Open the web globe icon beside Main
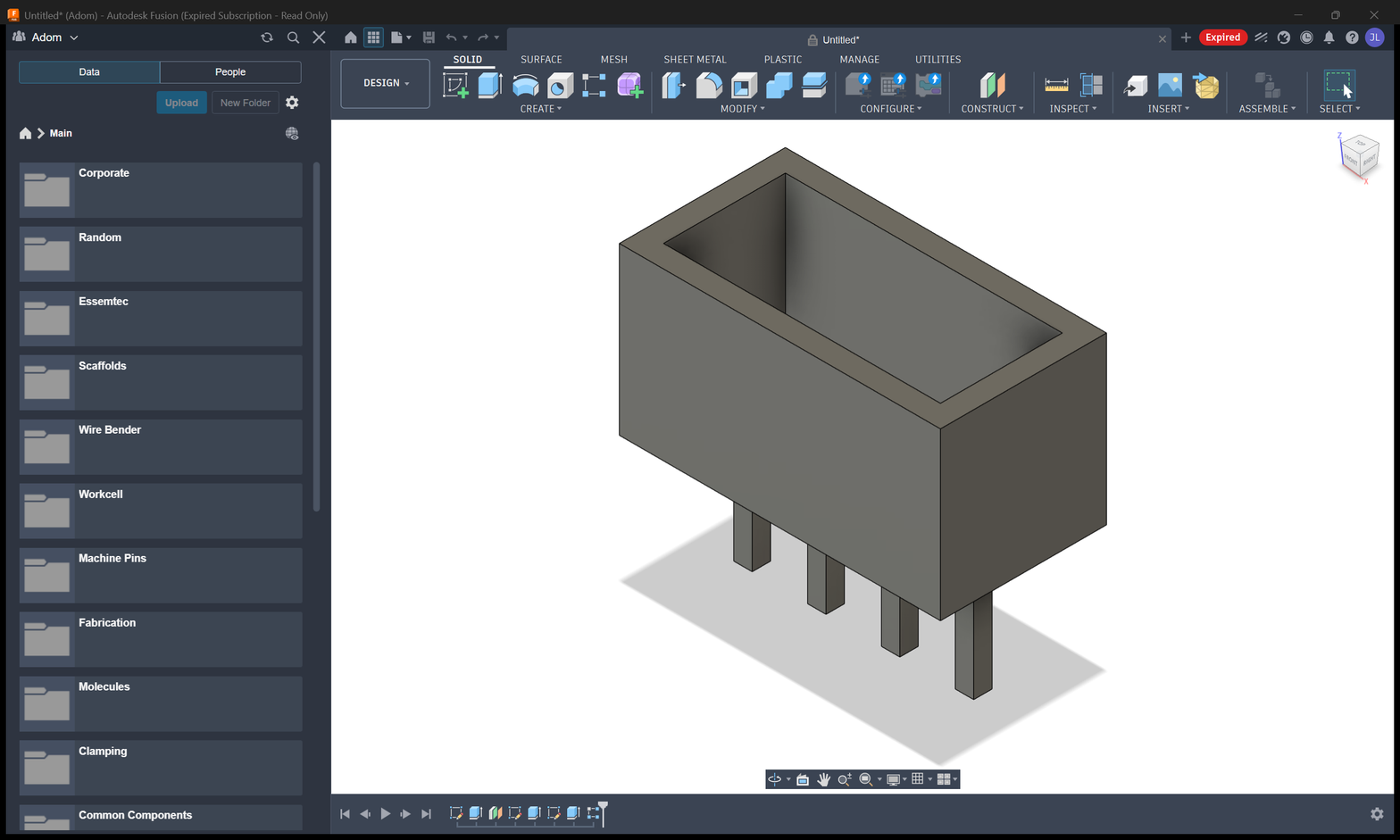Viewport: 1400px width, 840px height. click(x=292, y=133)
